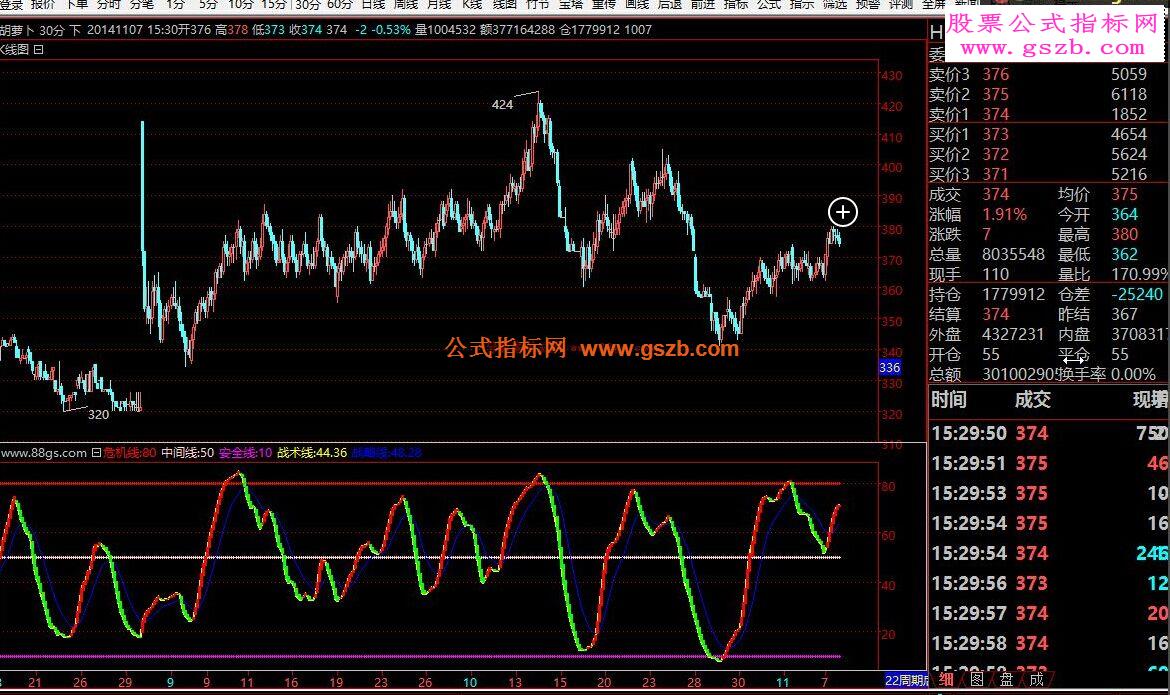Click the 22周期 period label
Screen dimensions: 1170x695
pyautogui.click(x=905, y=680)
